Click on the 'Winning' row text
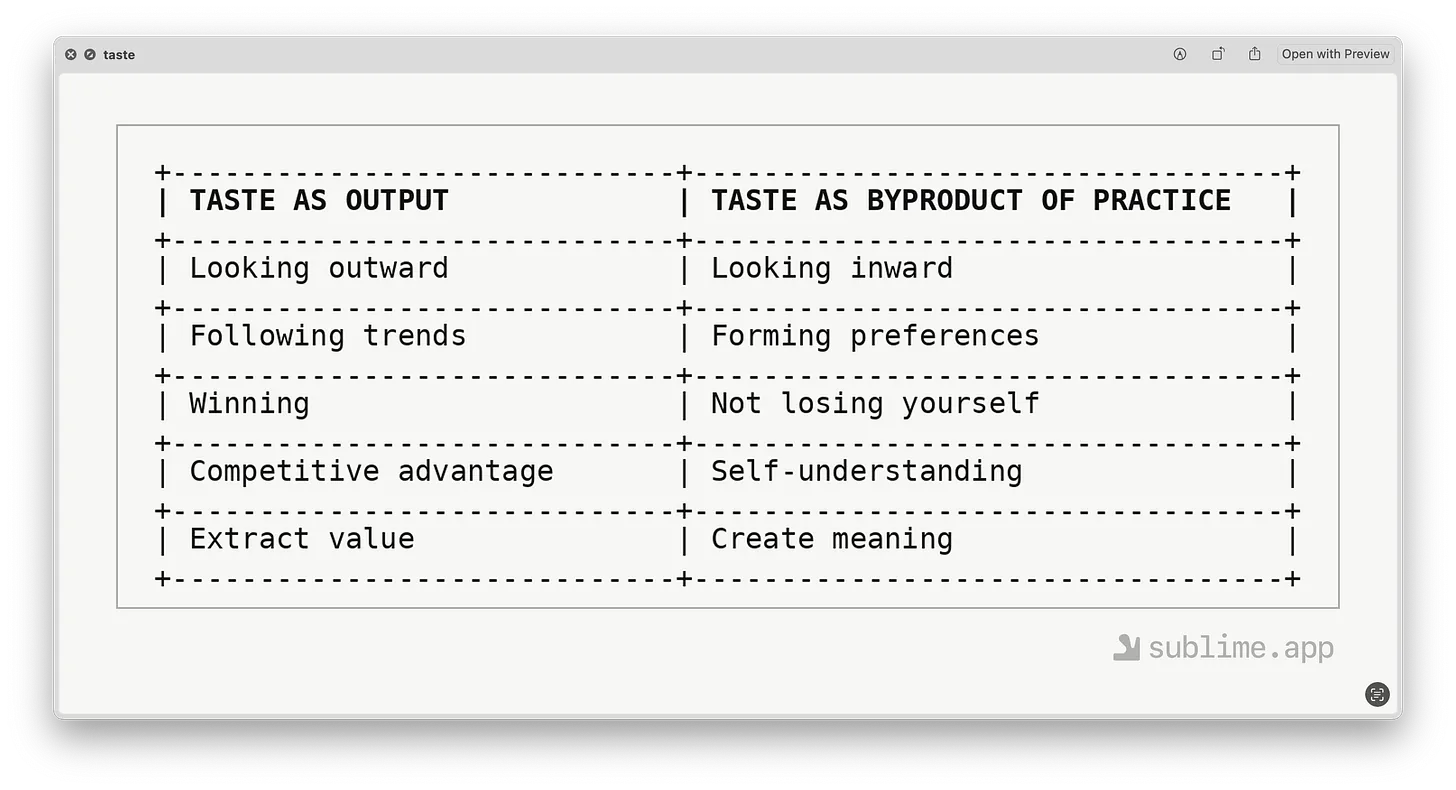 pyautogui.click(x=249, y=404)
